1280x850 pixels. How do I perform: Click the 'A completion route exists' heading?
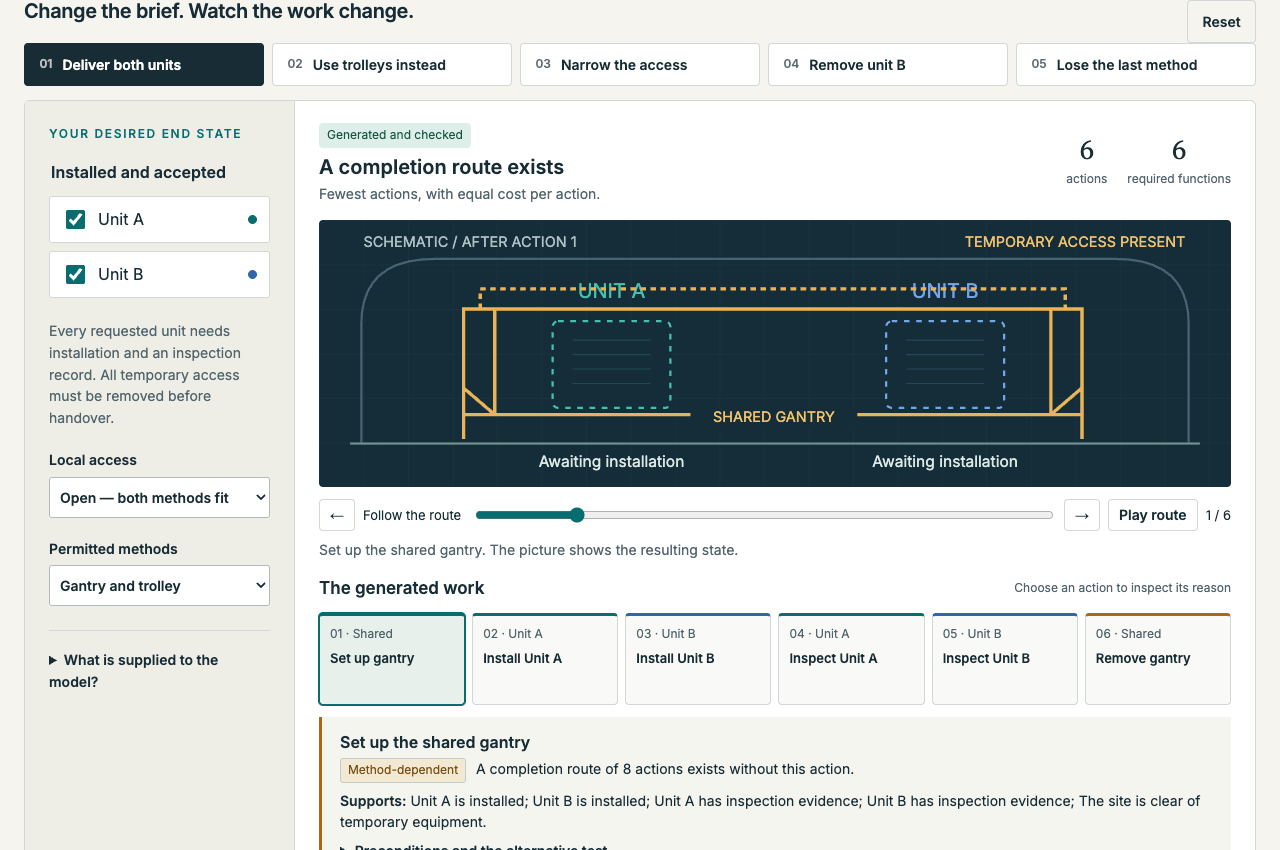click(x=442, y=167)
